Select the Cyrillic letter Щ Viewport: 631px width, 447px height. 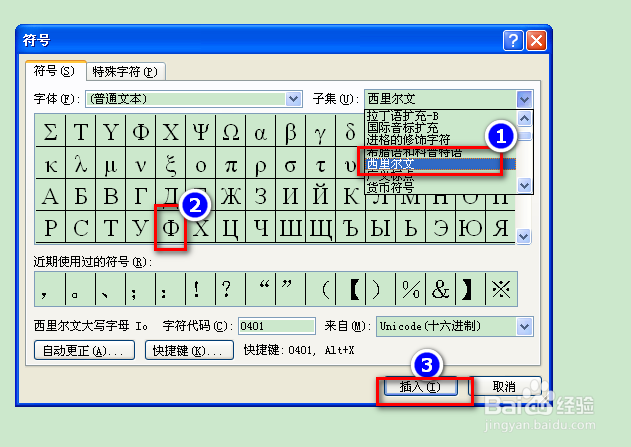pyautogui.click(x=320, y=227)
